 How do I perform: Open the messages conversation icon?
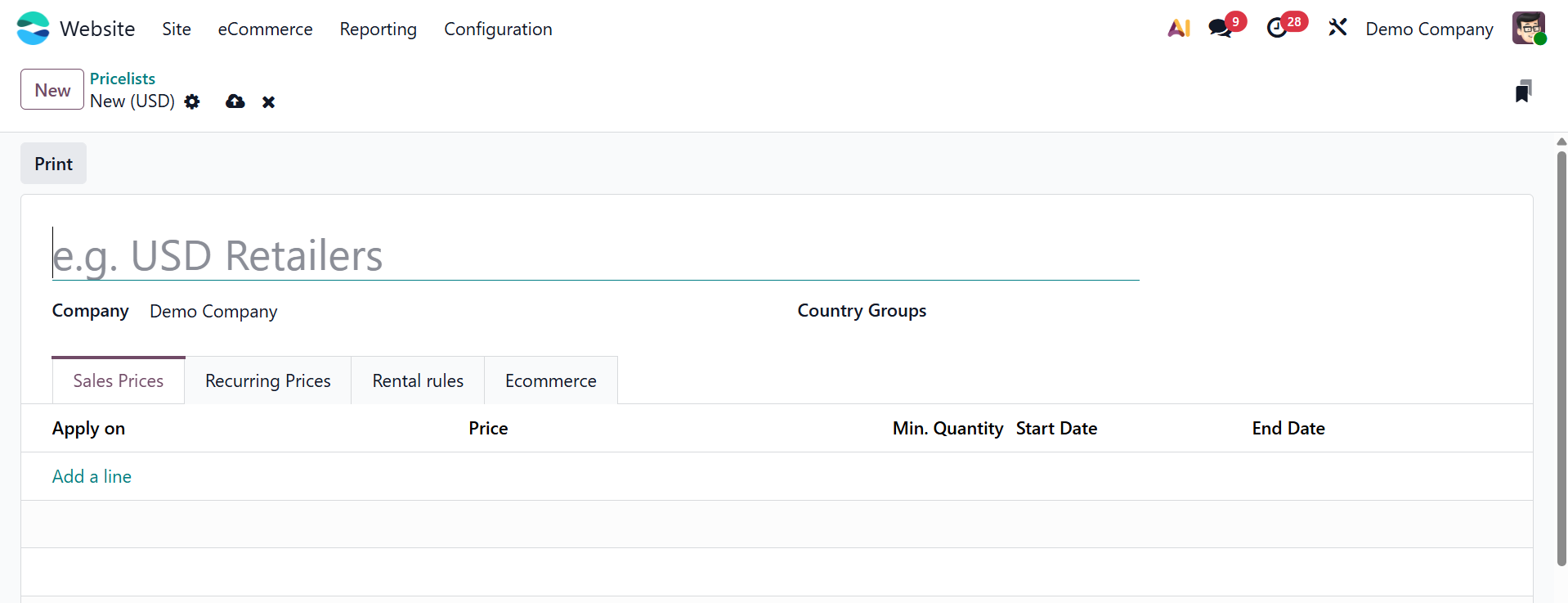point(1220,29)
